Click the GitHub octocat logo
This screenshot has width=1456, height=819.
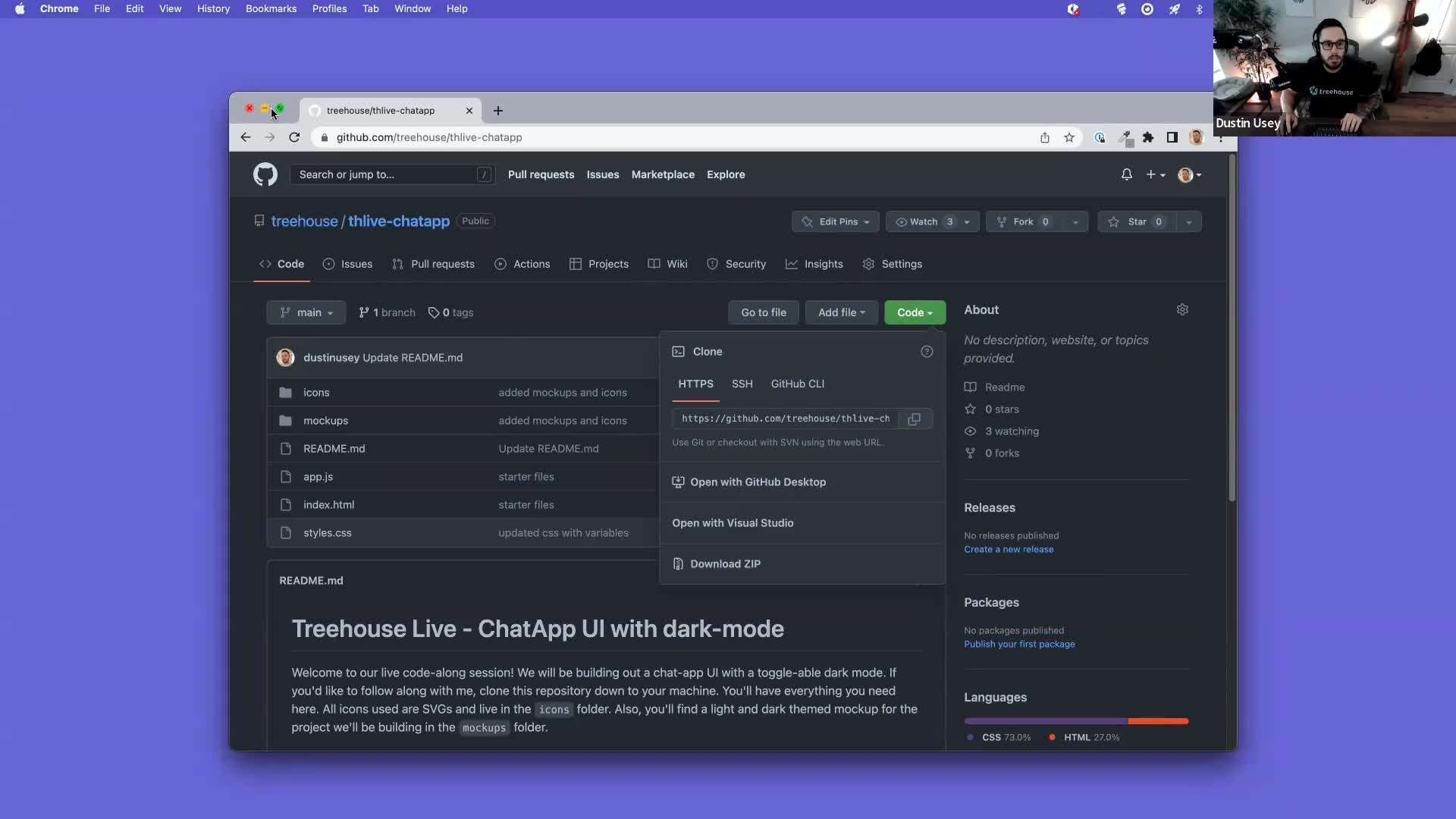[x=265, y=174]
